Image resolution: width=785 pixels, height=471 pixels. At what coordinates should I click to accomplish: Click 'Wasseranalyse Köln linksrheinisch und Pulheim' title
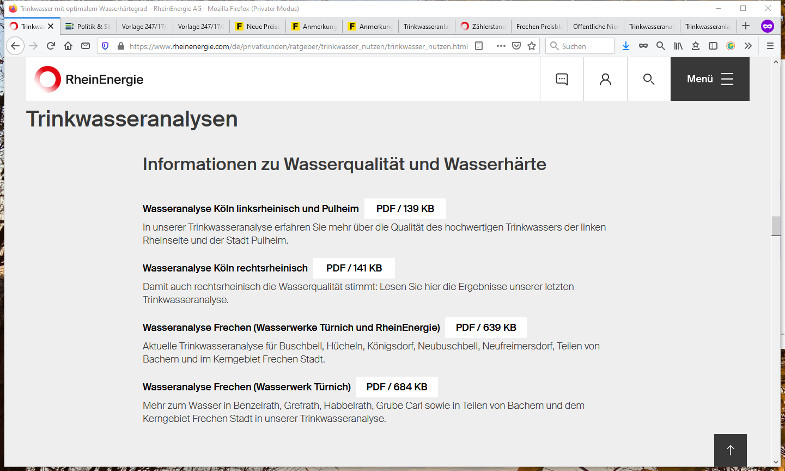click(250, 209)
